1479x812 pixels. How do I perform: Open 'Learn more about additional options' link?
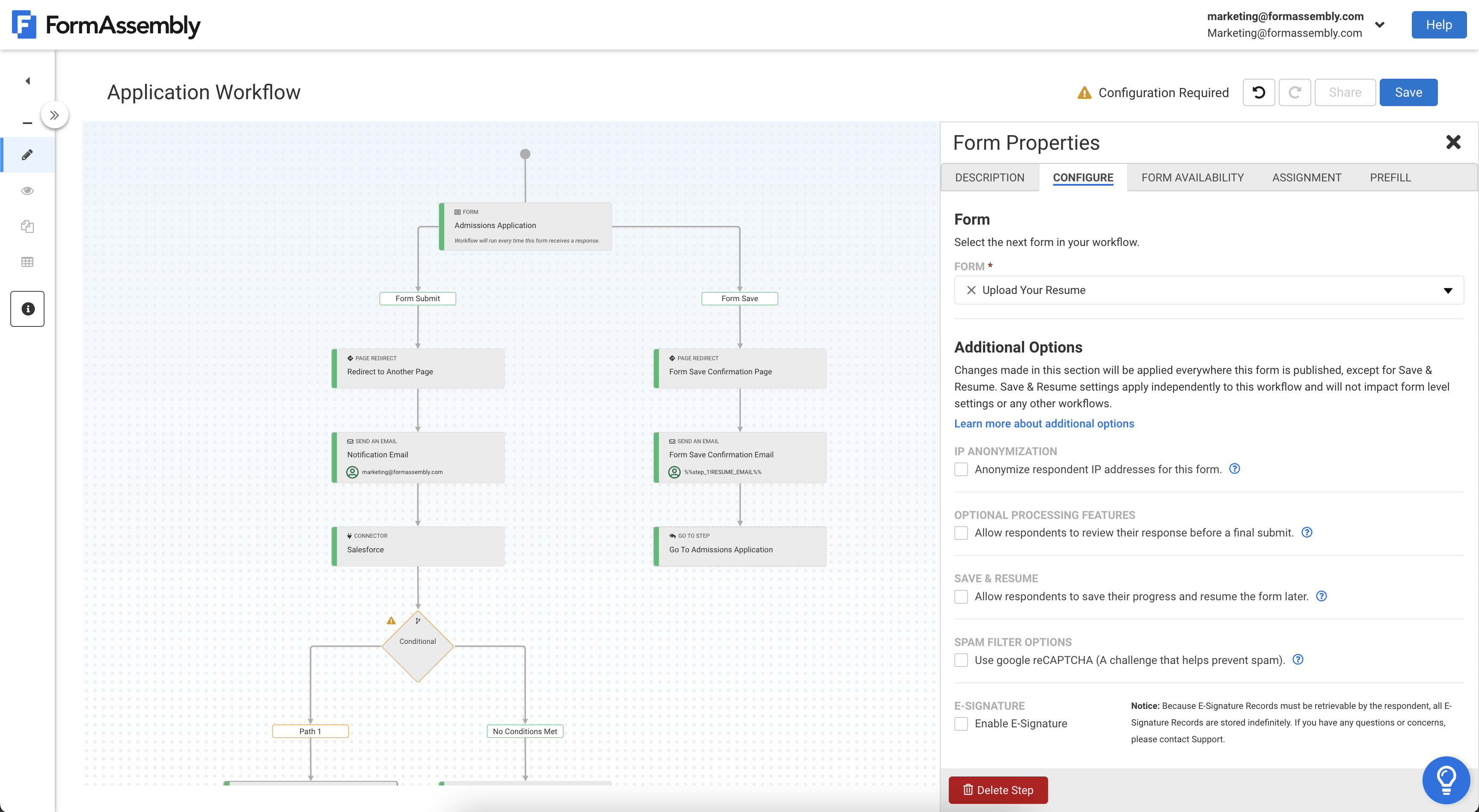click(x=1044, y=423)
